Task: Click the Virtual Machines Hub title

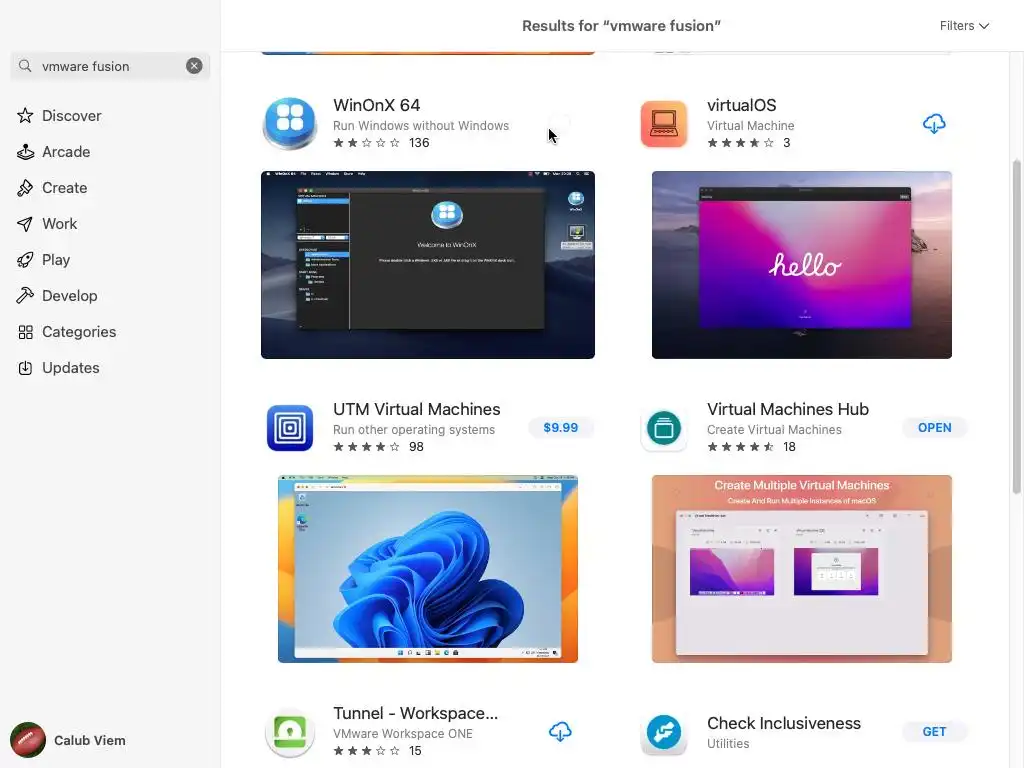Action: (x=788, y=409)
